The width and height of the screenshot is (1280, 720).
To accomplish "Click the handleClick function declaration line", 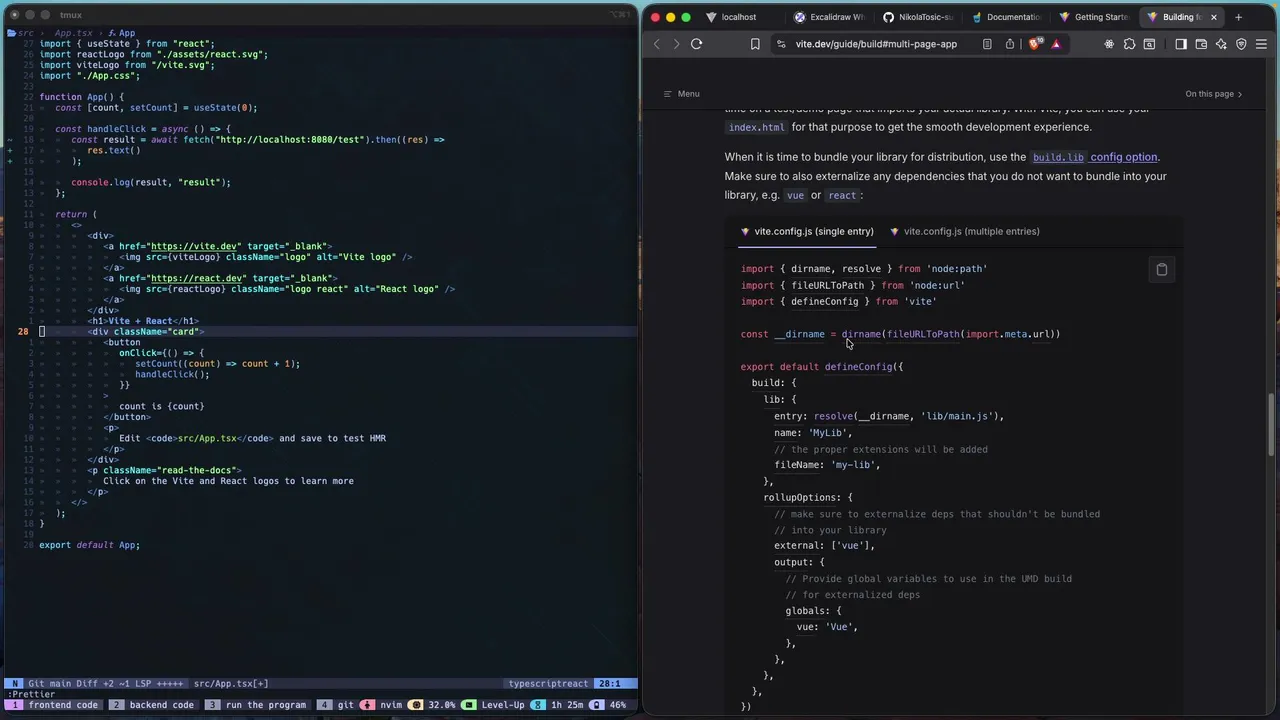I will click(143, 129).
